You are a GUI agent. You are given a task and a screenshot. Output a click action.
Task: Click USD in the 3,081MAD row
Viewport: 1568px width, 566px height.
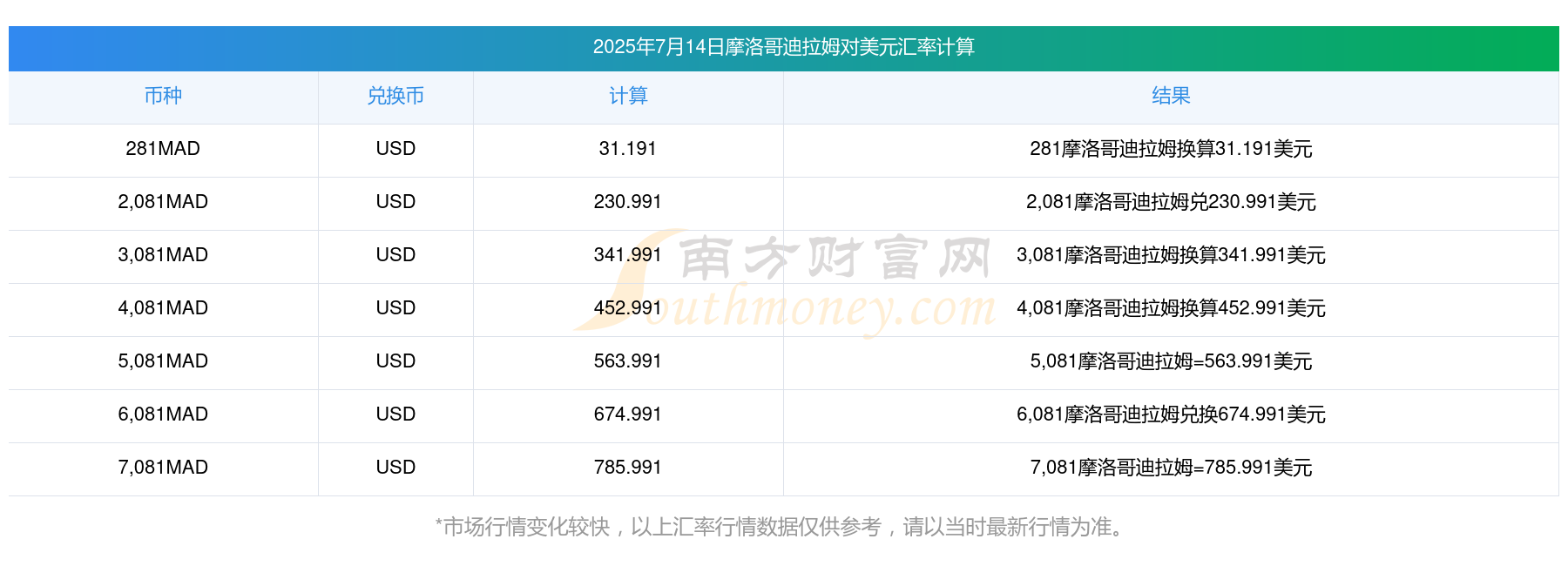pos(395,255)
